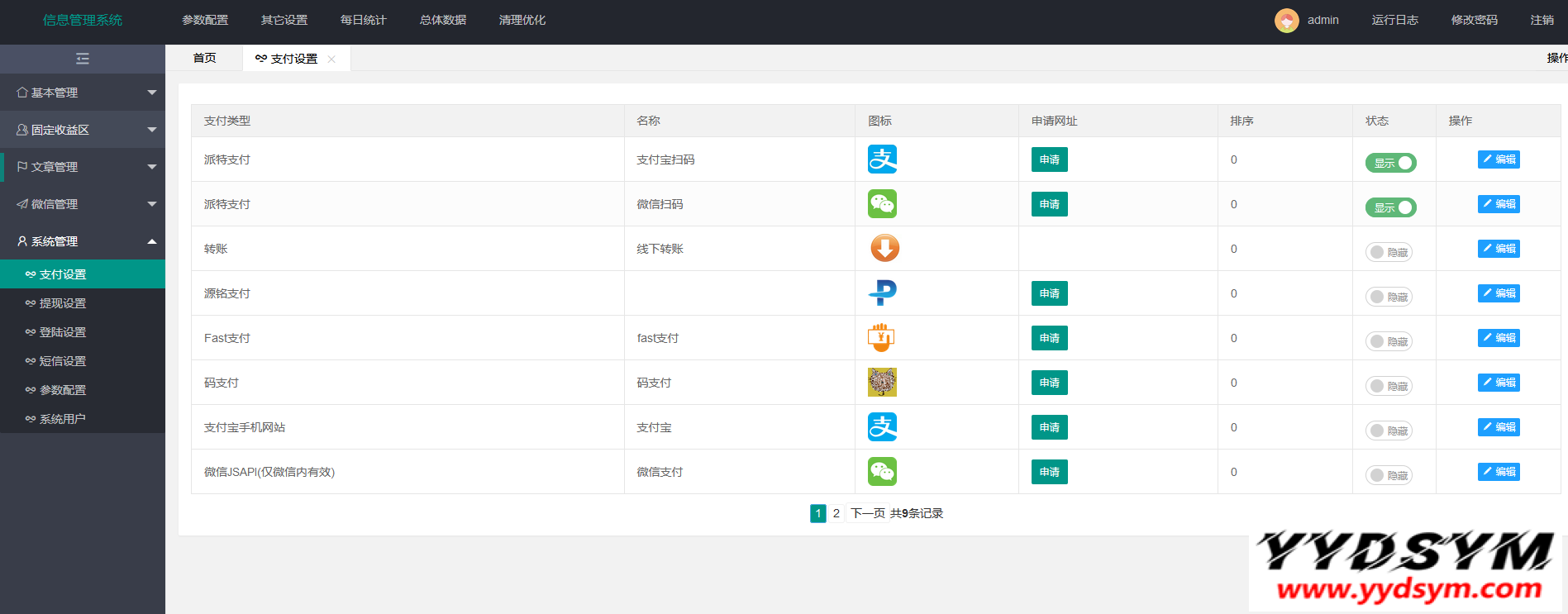This screenshot has height=614, width=1568.
Task: Click the 申请 button in the 码支付 row
Action: coord(1049,383)
